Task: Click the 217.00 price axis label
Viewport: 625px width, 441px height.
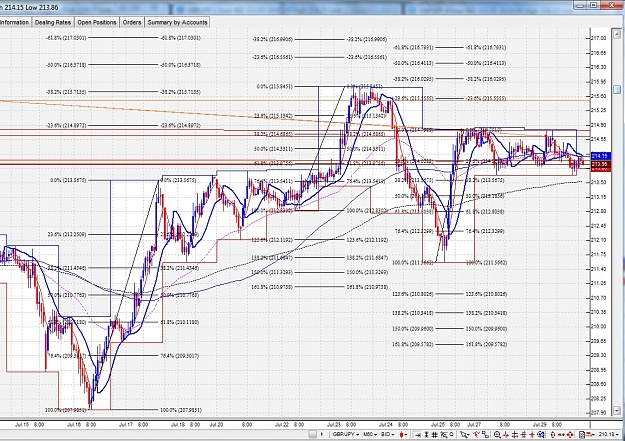Action: pos(600,38)
